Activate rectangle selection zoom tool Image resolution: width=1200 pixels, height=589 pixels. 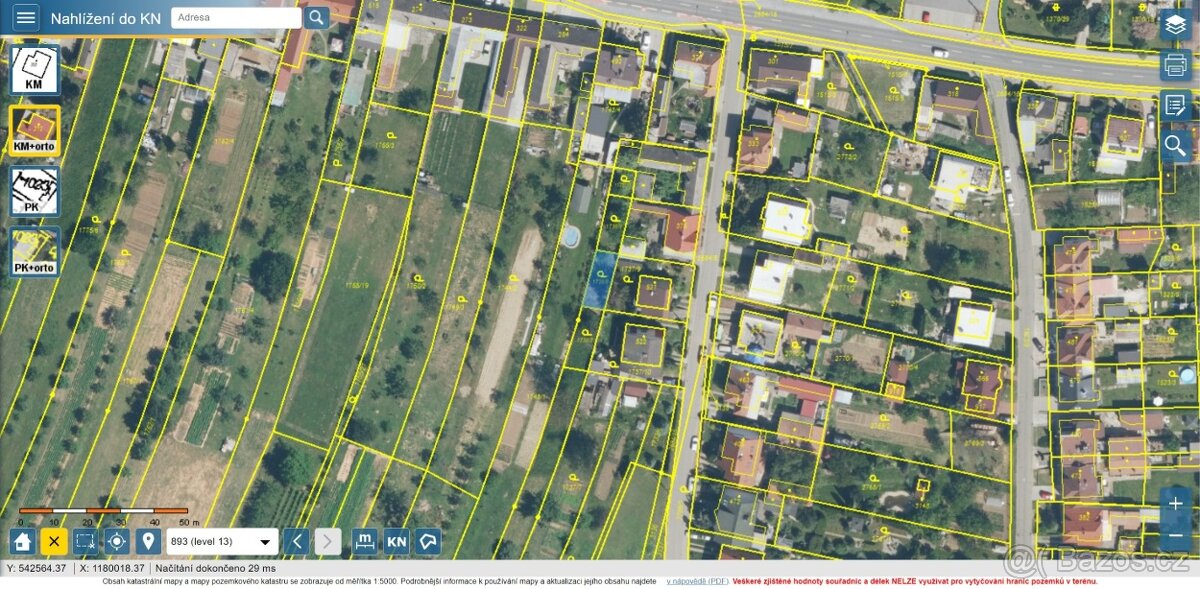85,542
